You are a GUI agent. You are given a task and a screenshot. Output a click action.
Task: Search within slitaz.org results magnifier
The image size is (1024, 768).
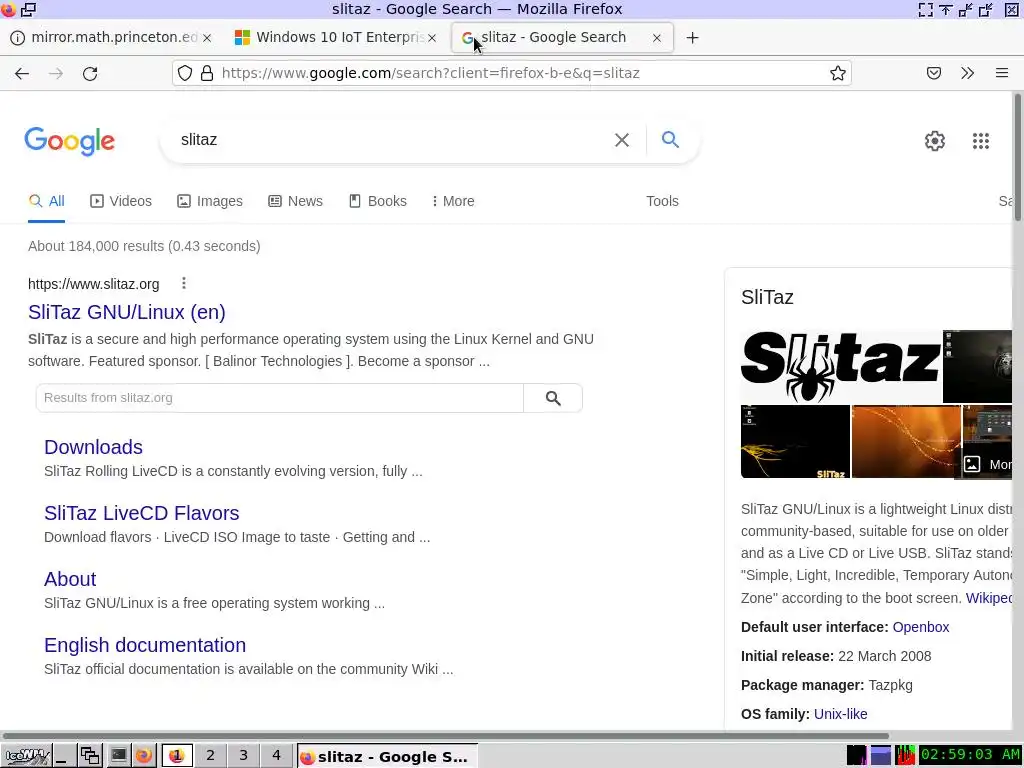point(553,398)
